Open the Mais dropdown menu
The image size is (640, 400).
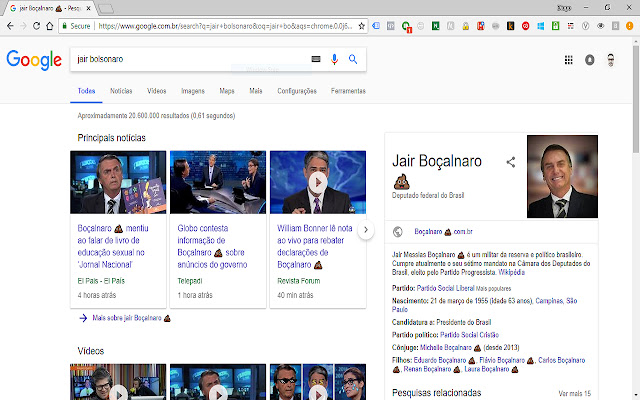(256, 91)
